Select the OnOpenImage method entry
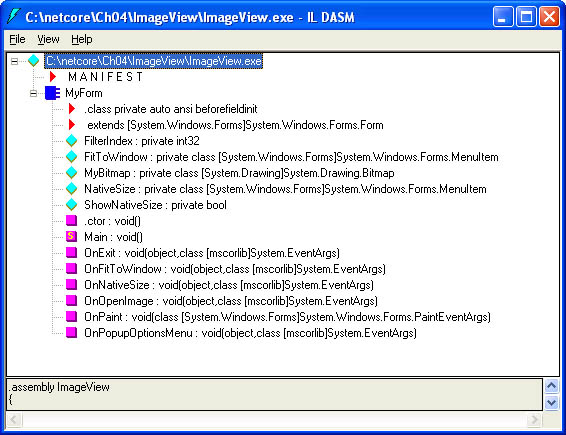 pos(231,301)
